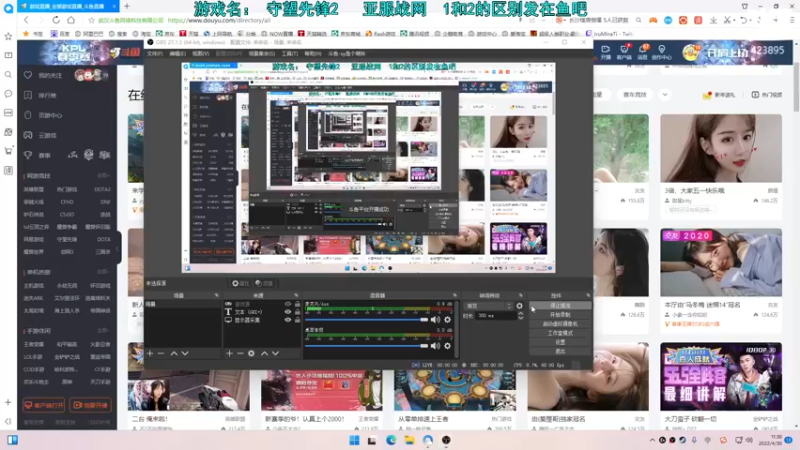Toggle lock on the text (GDI+) source
Screen dimensions: 800x450
pyautogui.click(x=297, y=312)
